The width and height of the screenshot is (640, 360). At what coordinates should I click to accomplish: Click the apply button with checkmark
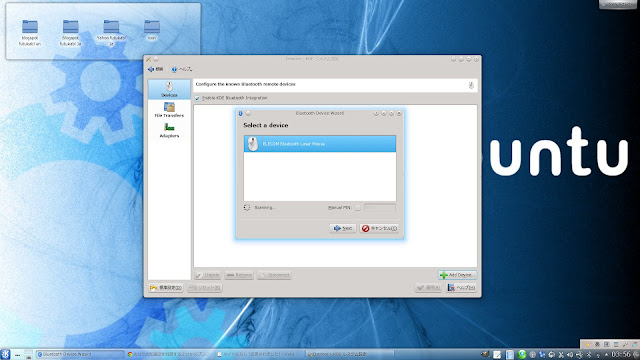click(428, 288)
